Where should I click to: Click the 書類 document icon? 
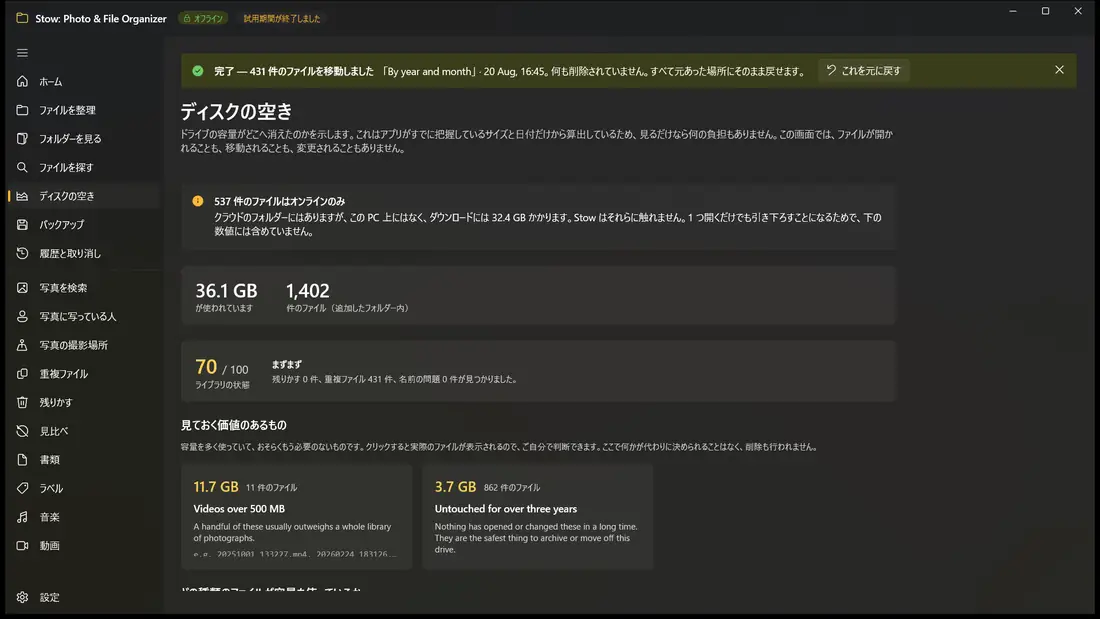click(x=22, y=460)
